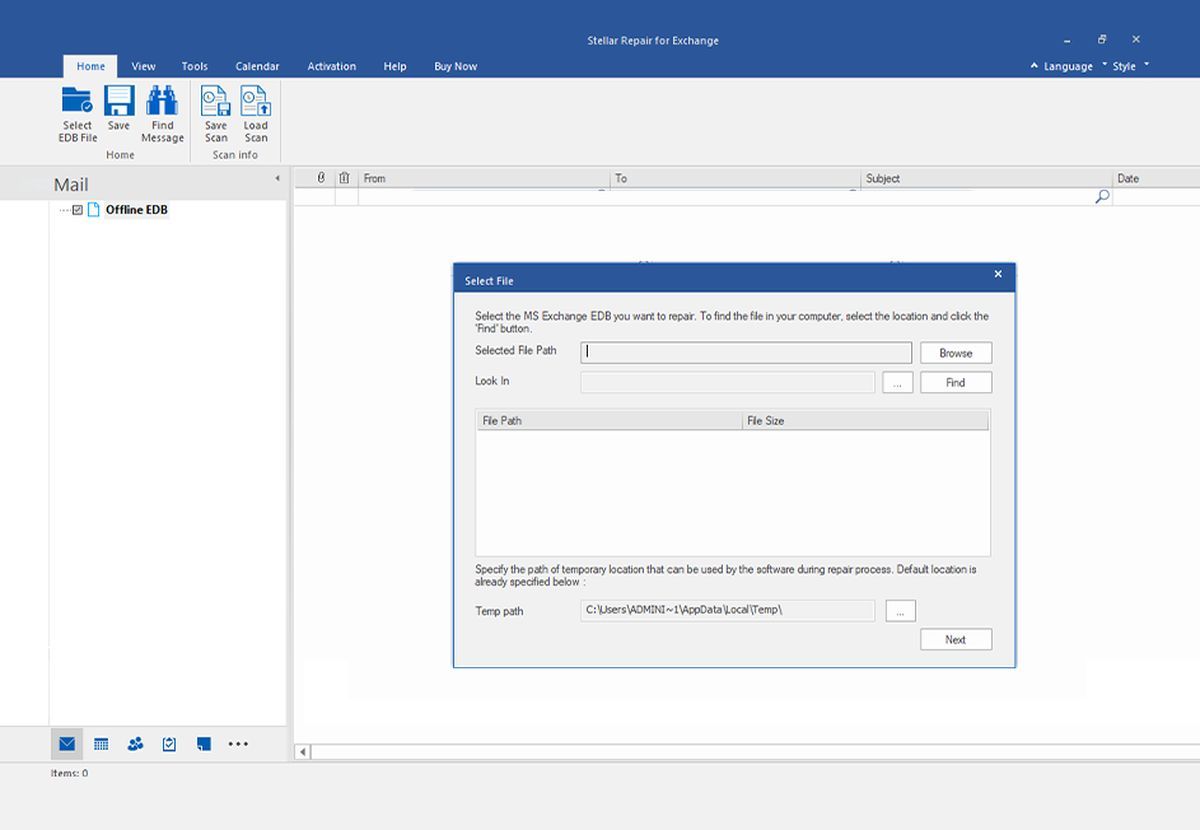Toggle the Offline EDB checkbox
The height and width of the screenshot is (830, 1200).
tap(78, 210)
